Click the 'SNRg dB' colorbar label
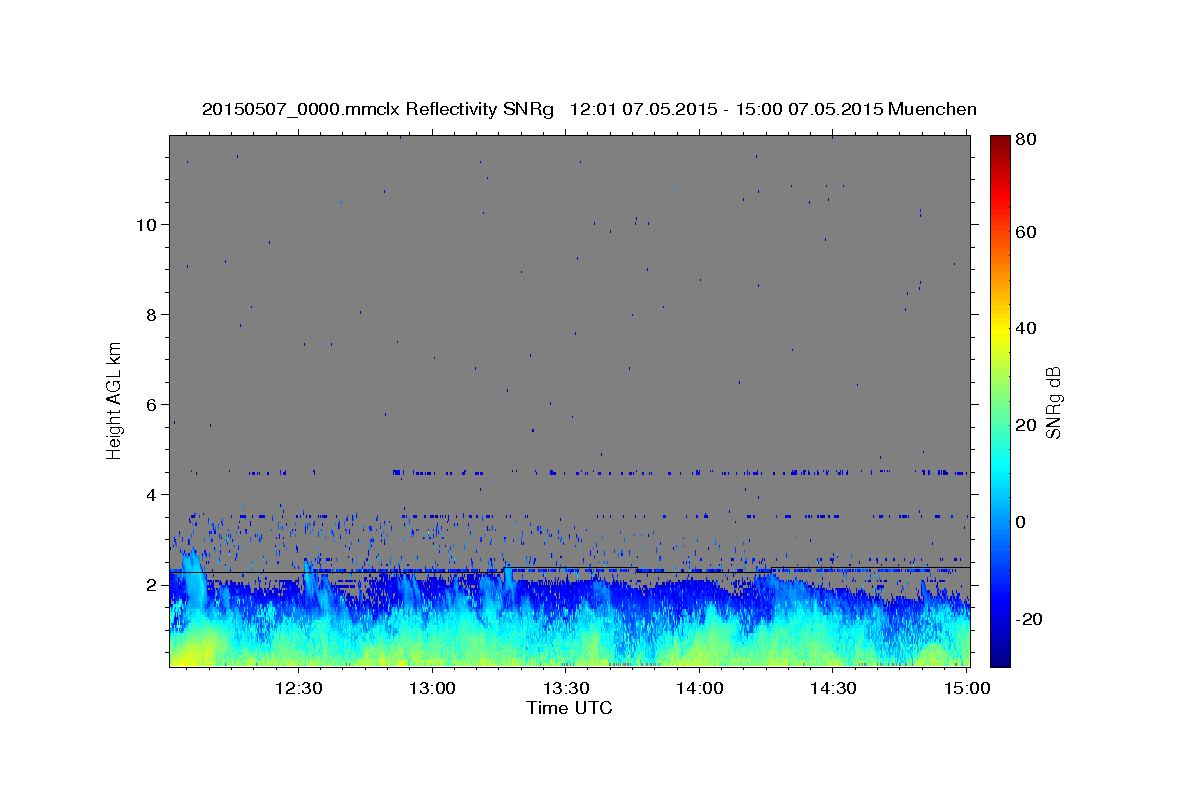 (1053, 402)
